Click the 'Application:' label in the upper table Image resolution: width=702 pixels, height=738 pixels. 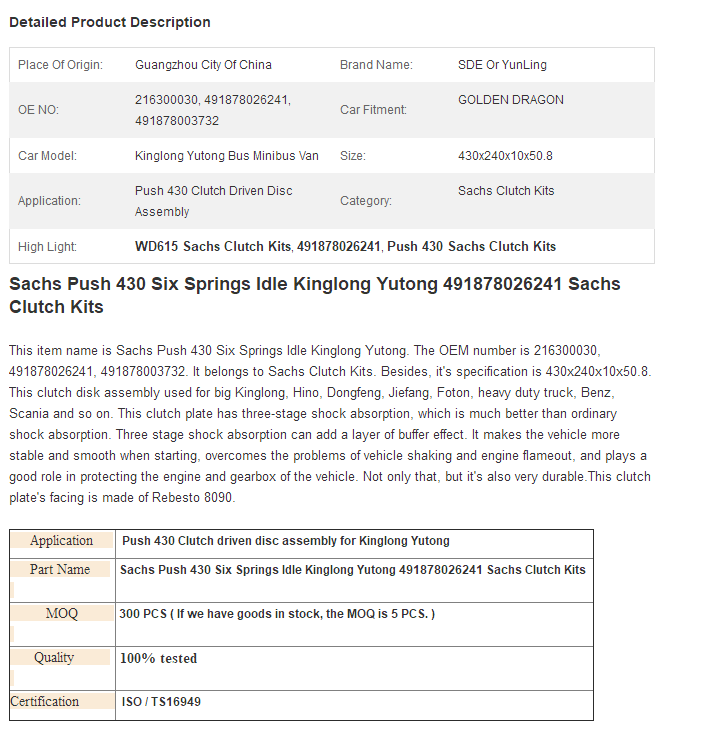49,201
